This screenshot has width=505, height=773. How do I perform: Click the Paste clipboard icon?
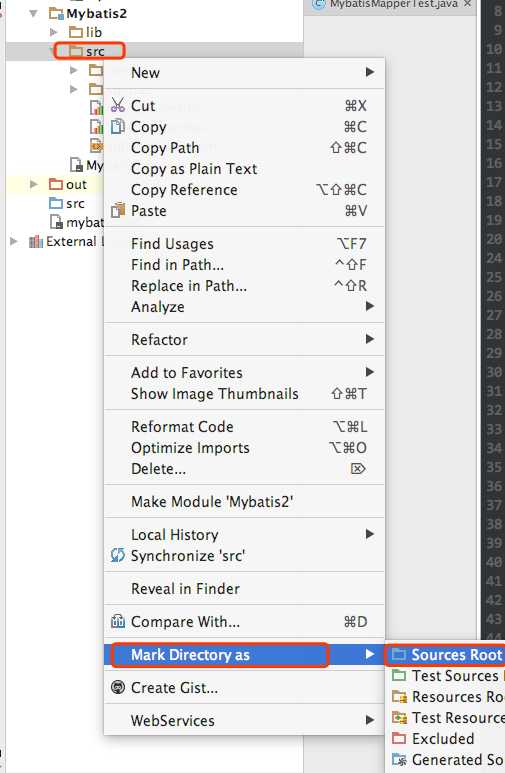(x=118, y=211)
